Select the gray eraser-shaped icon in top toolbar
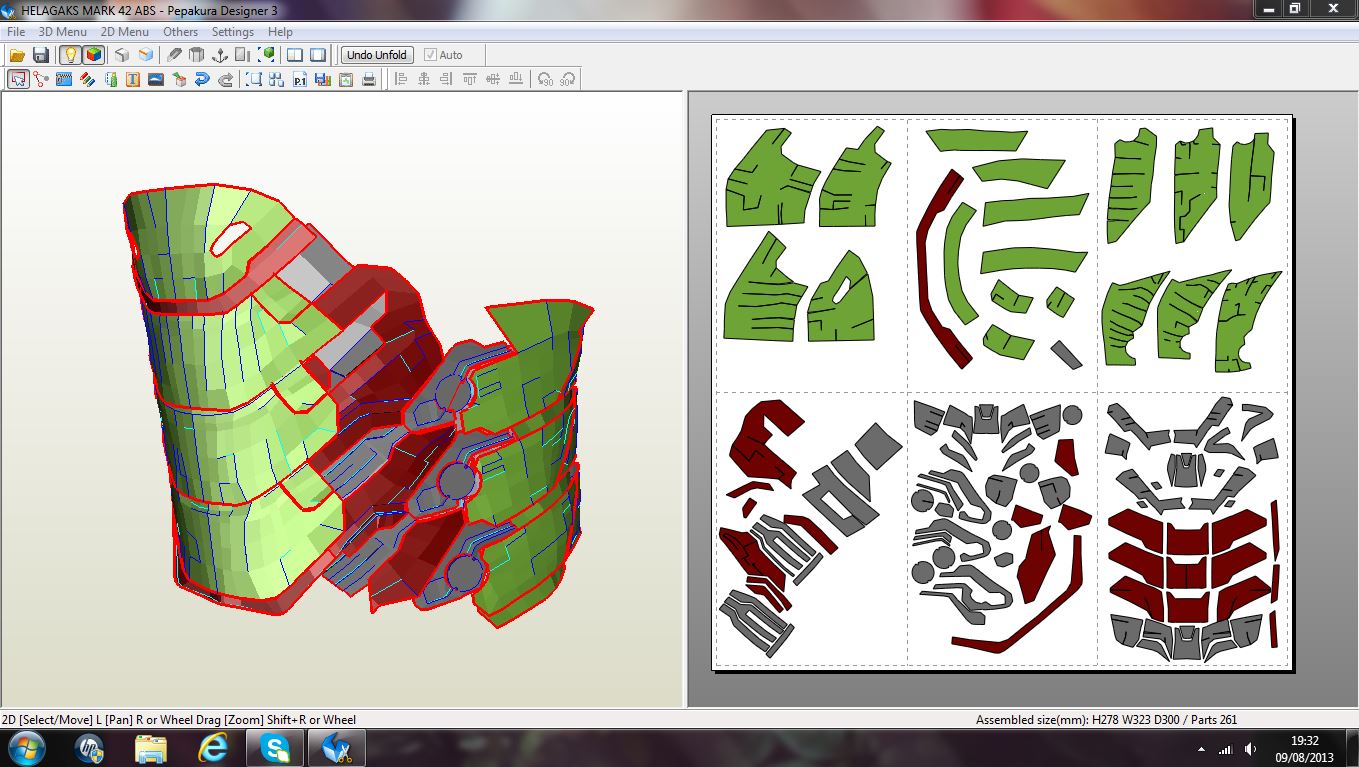 175,55
